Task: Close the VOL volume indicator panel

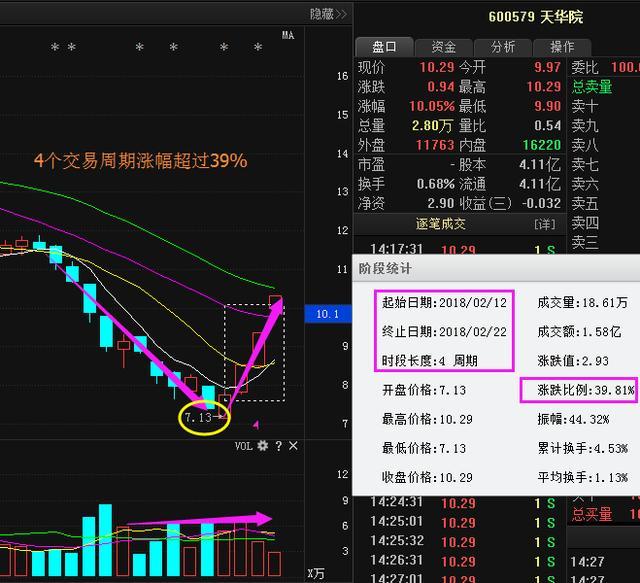Action: tap(292, 446)
